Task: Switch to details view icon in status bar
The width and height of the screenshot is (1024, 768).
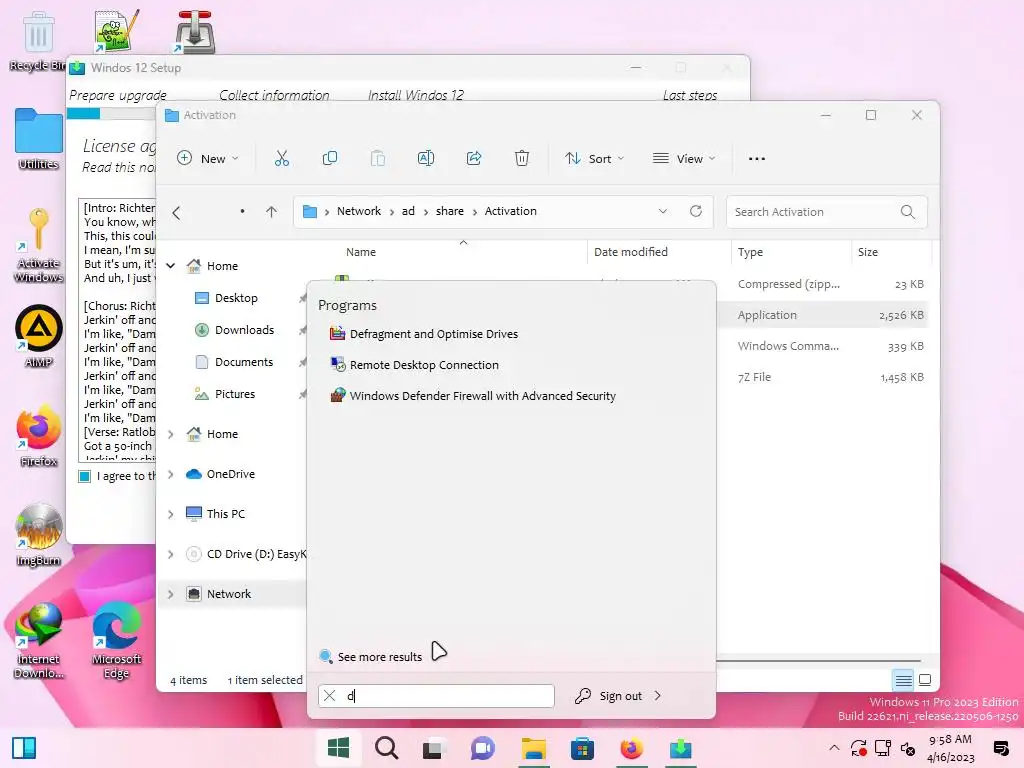Action: point(904,680)
